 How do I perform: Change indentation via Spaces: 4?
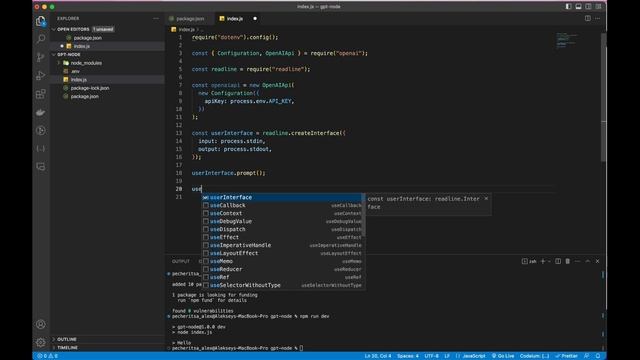407,356
